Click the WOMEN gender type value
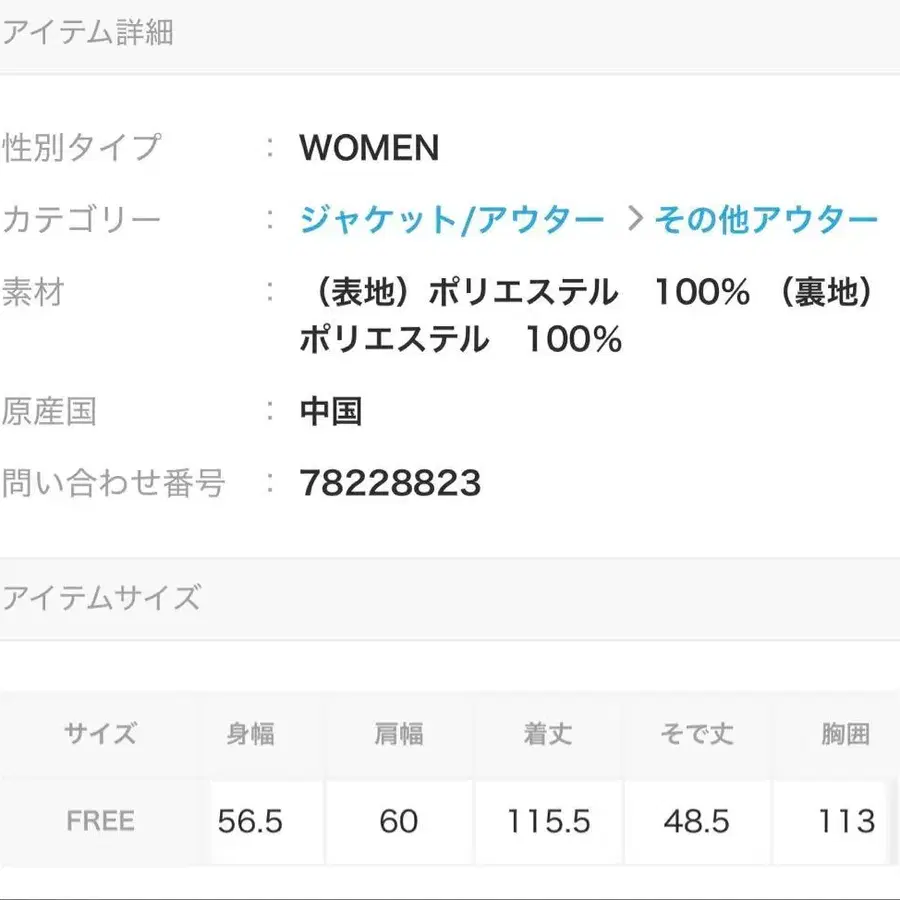 point(369,148)
